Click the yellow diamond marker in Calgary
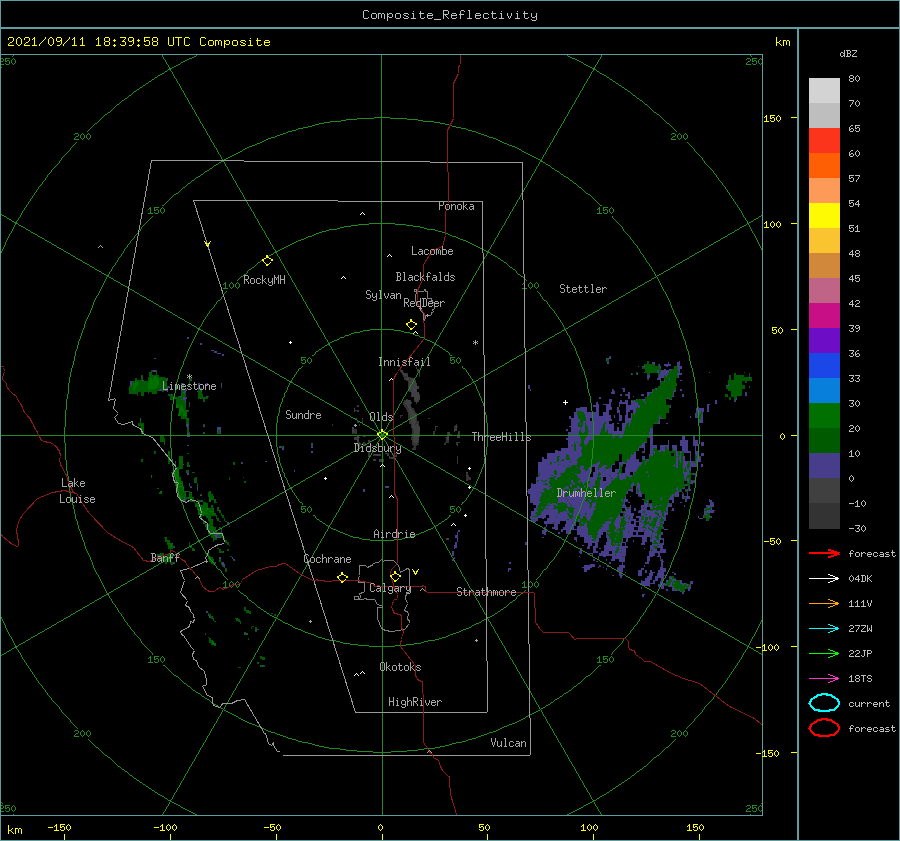The width and height of the screenshot is (900, 841). [x=395, y=576]
